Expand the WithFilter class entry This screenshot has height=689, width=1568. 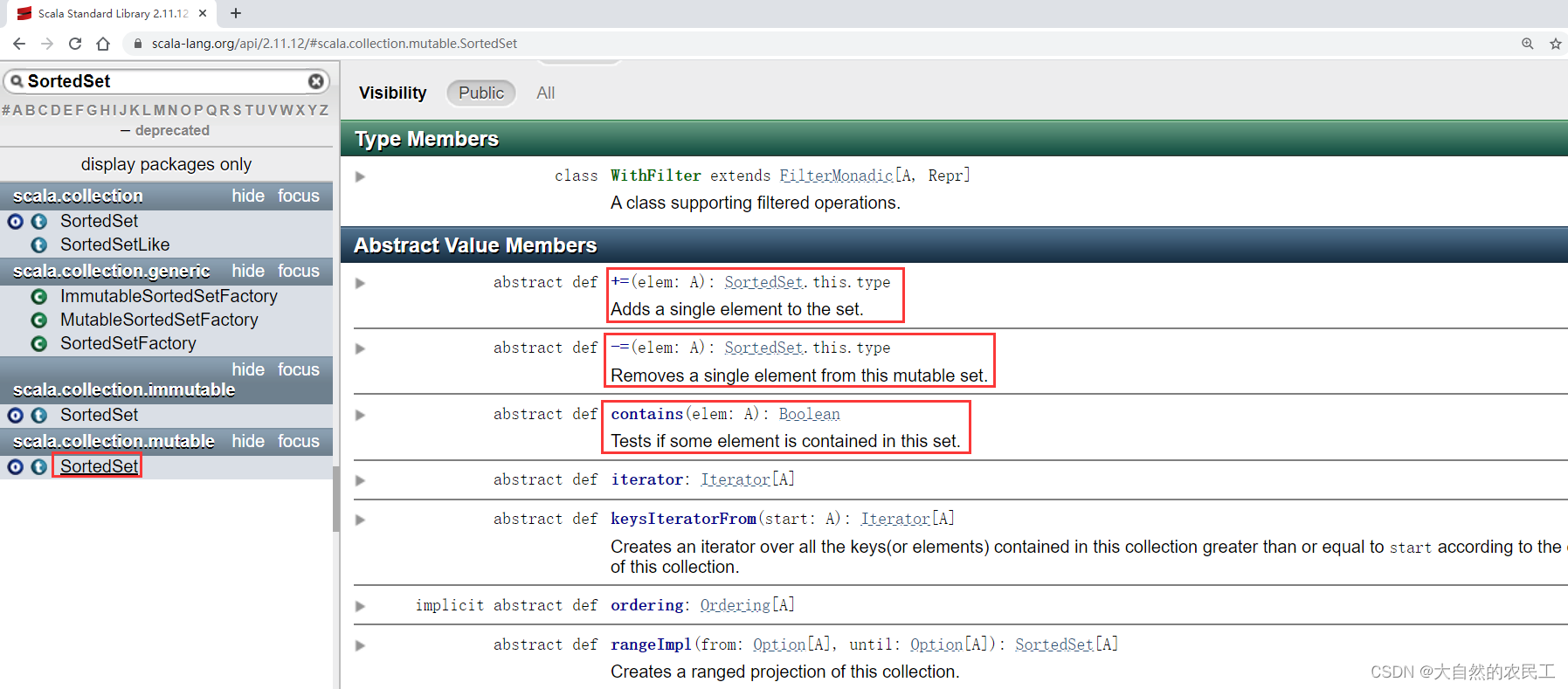[x=360, y=176]
